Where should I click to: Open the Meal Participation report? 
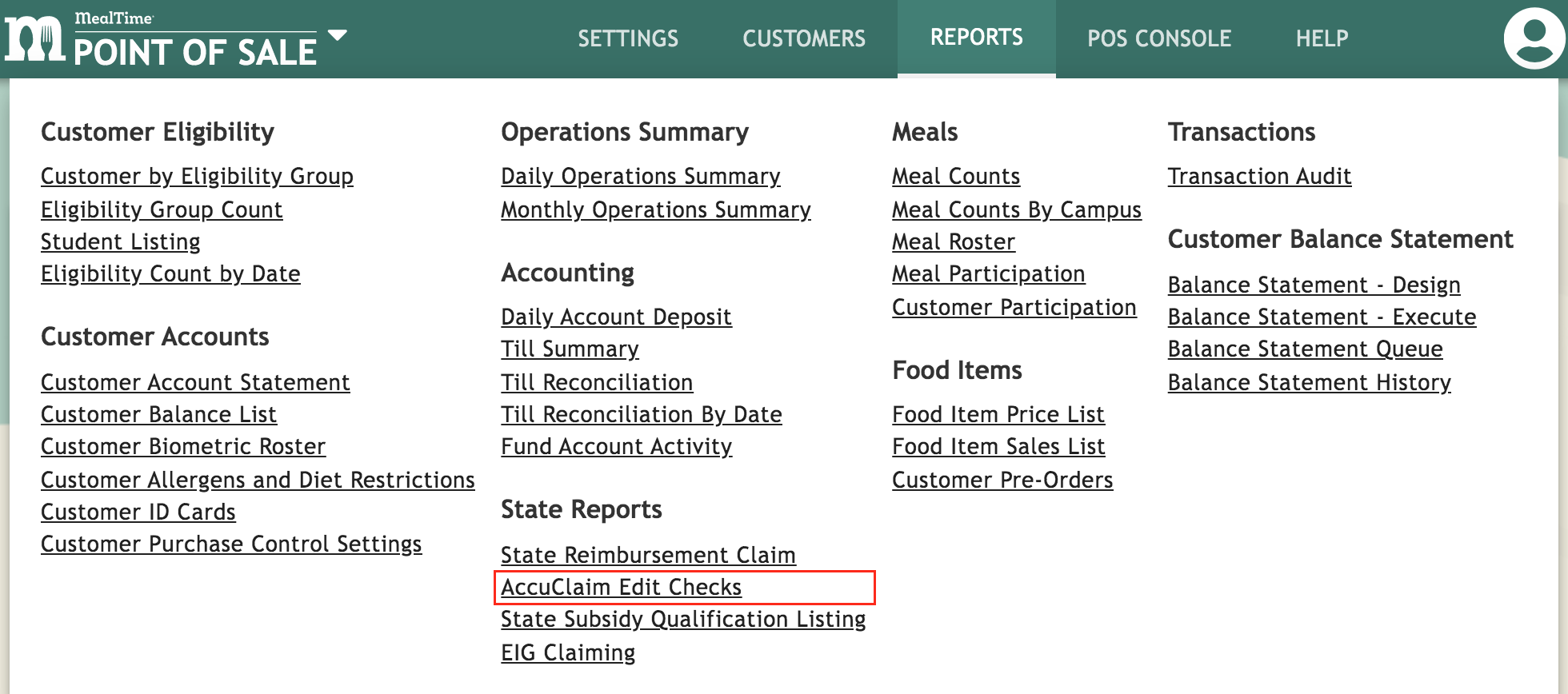989,273
